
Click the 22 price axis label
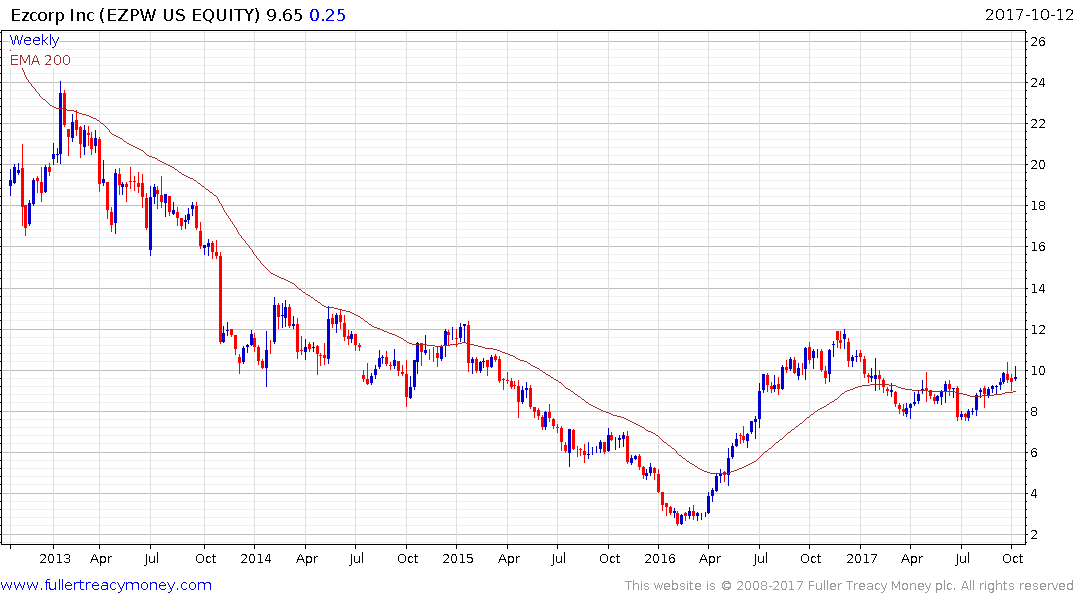1038,124
